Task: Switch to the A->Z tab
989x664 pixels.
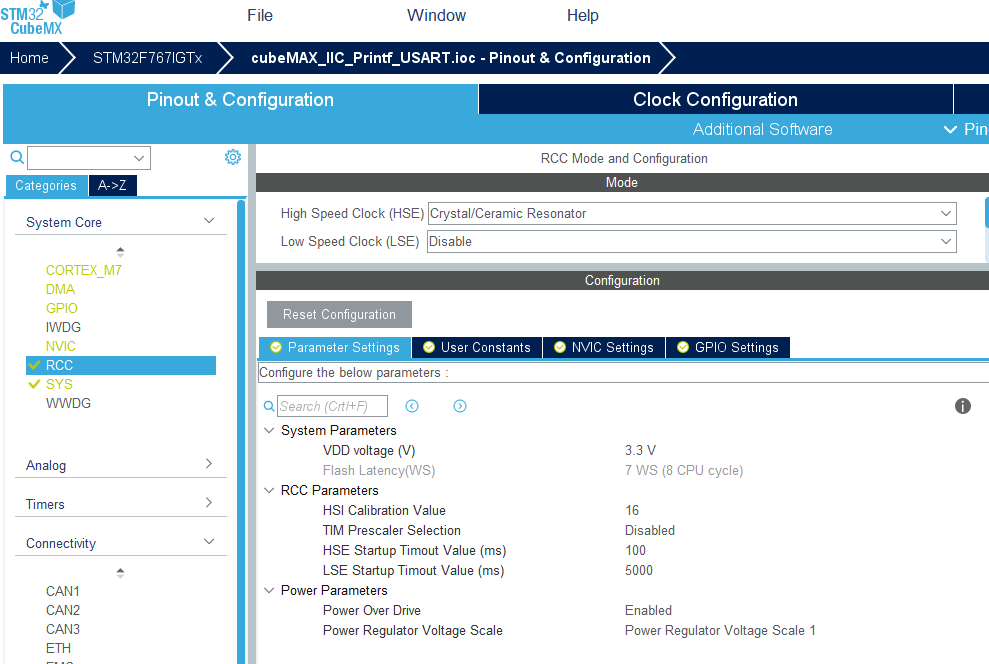Action: click(x=112, y=185)
